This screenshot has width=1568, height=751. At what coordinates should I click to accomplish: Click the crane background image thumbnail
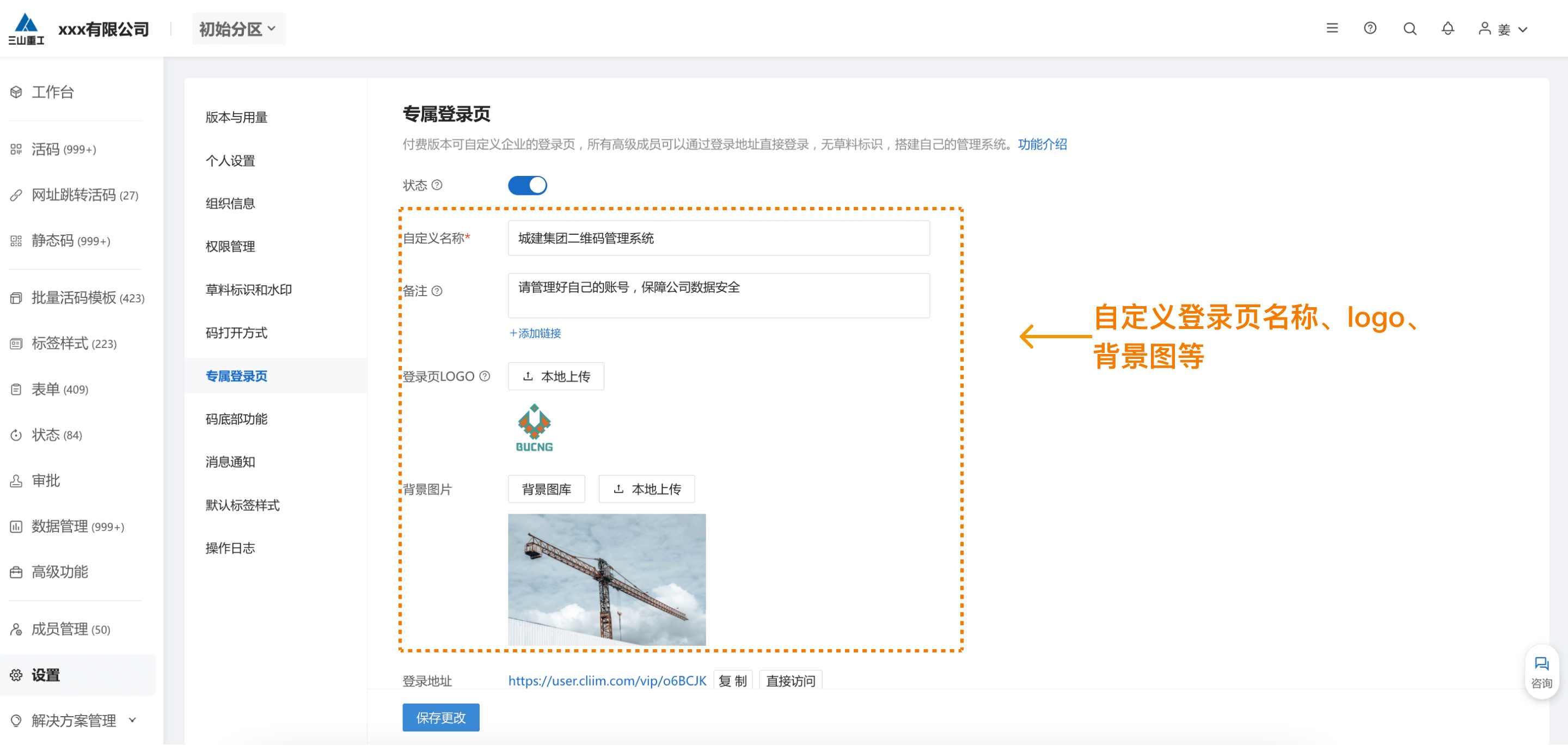pyautogui.click(x=607, y=580)
